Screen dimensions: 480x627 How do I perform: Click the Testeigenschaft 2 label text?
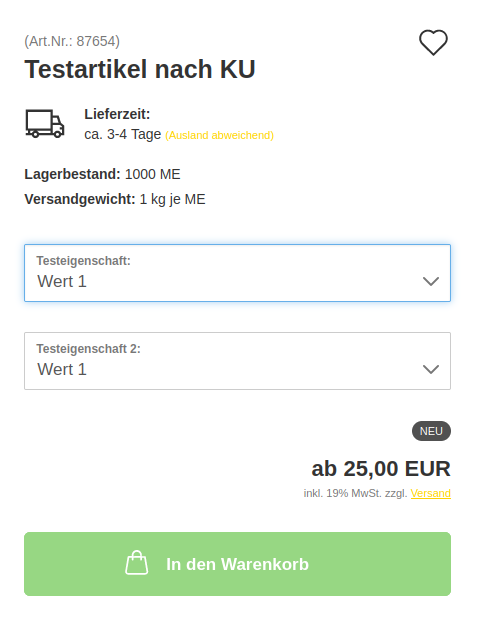tap(88, 349)
